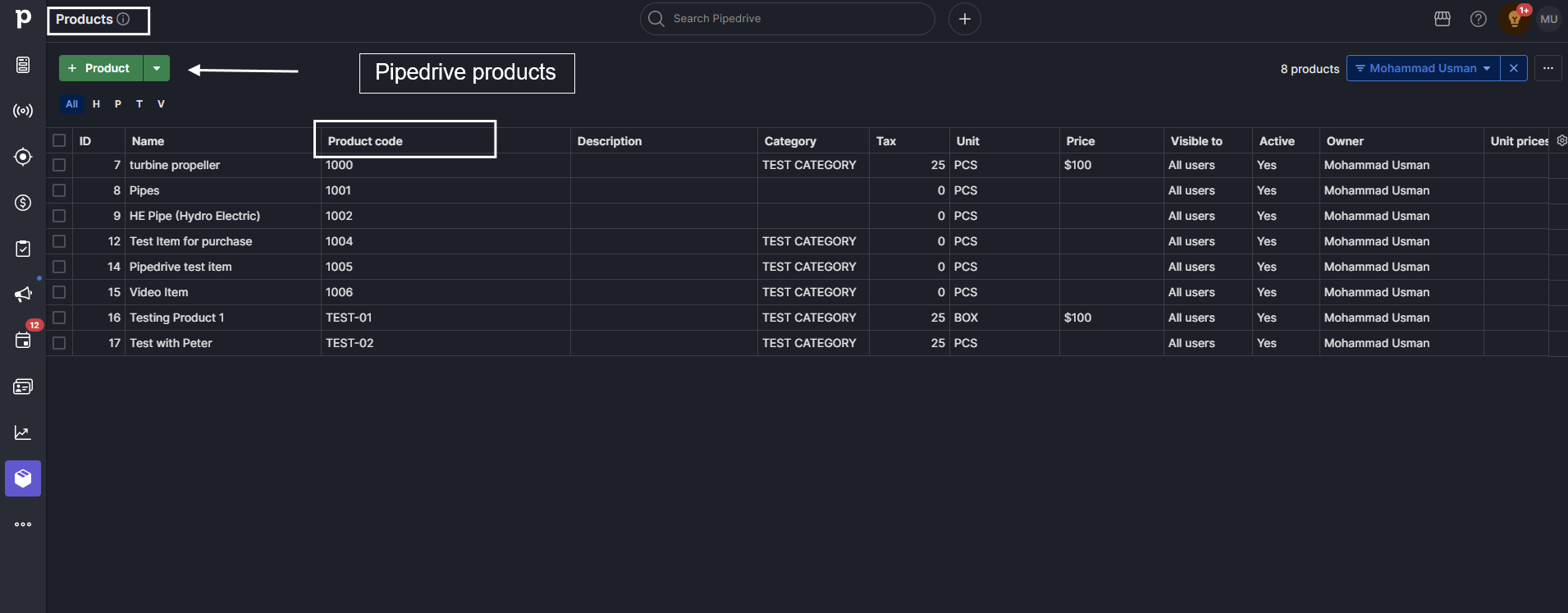
Task: Click the add Product button
Action: [101, 68]
